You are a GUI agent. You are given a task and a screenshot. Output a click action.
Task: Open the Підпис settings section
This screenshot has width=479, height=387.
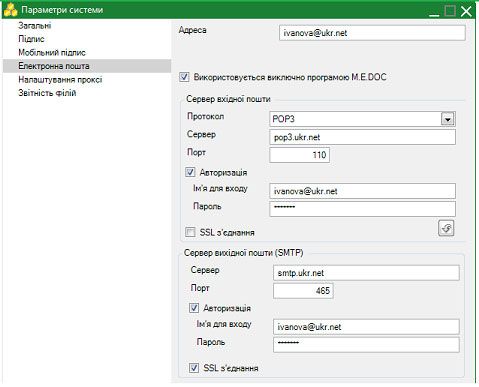click(31, 39)
